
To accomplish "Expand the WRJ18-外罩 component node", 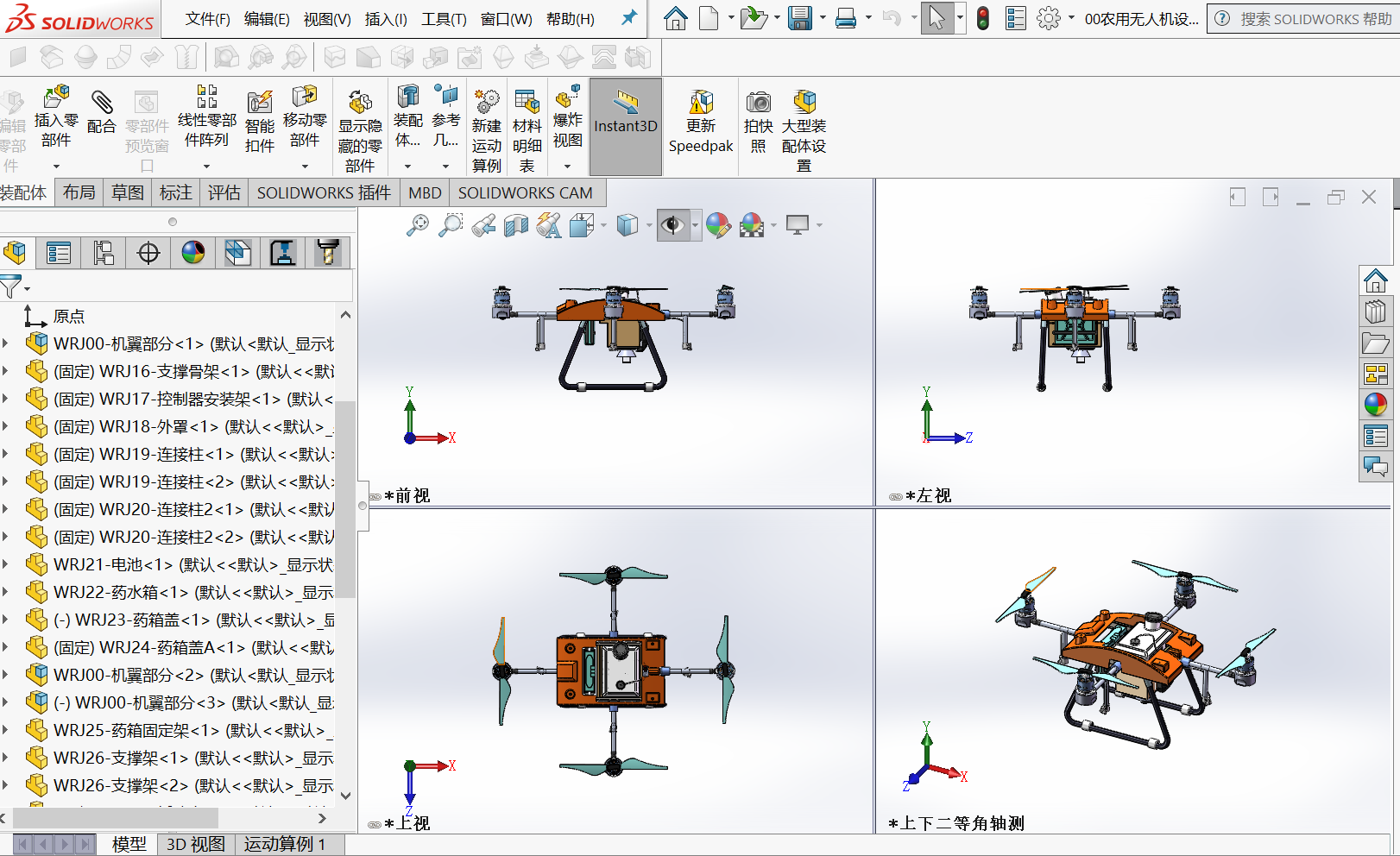I will (6, 426).
